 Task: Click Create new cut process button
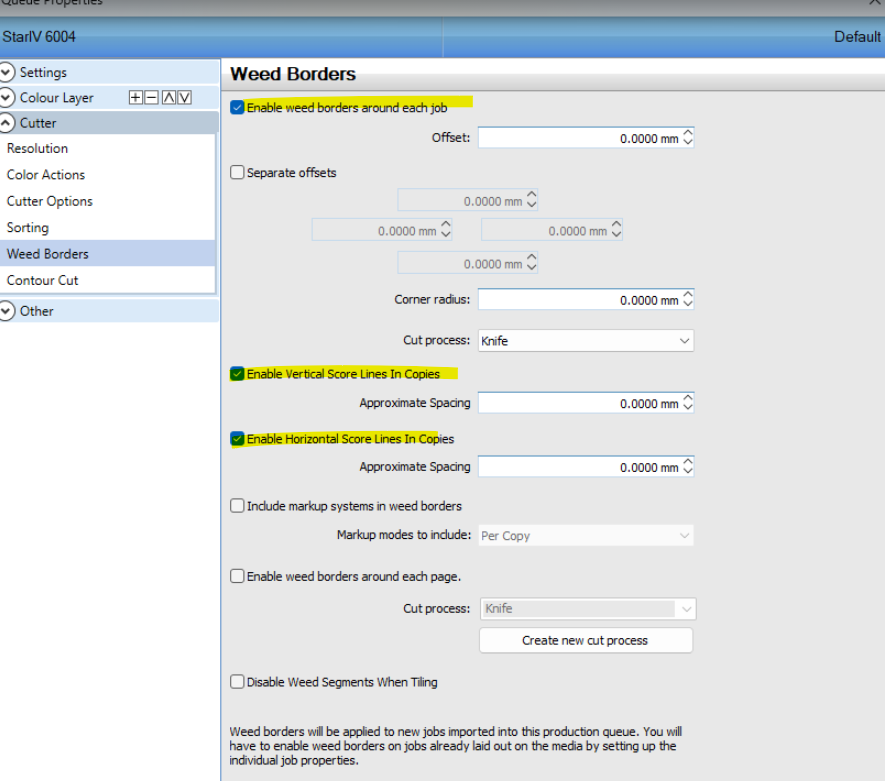(586, 640)
